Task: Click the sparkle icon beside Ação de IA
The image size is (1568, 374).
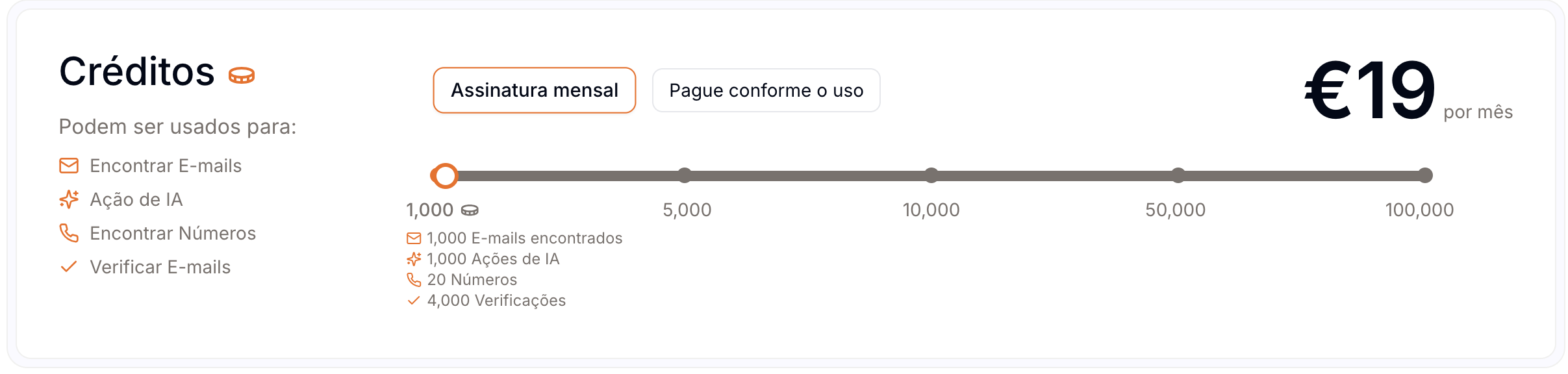Action: tap(69, 199)
